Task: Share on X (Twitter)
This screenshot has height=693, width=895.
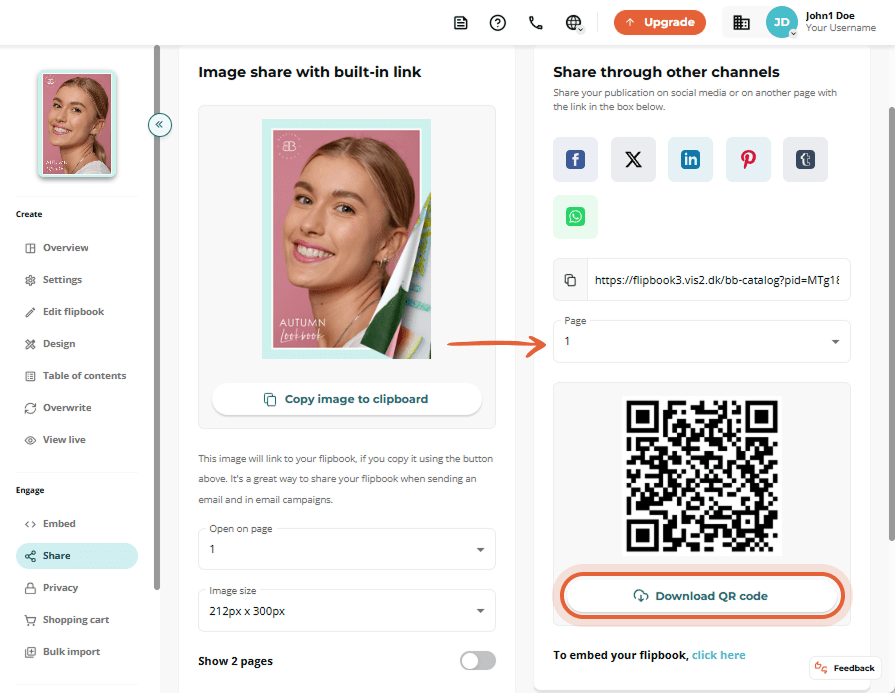Action: [633, 159]
